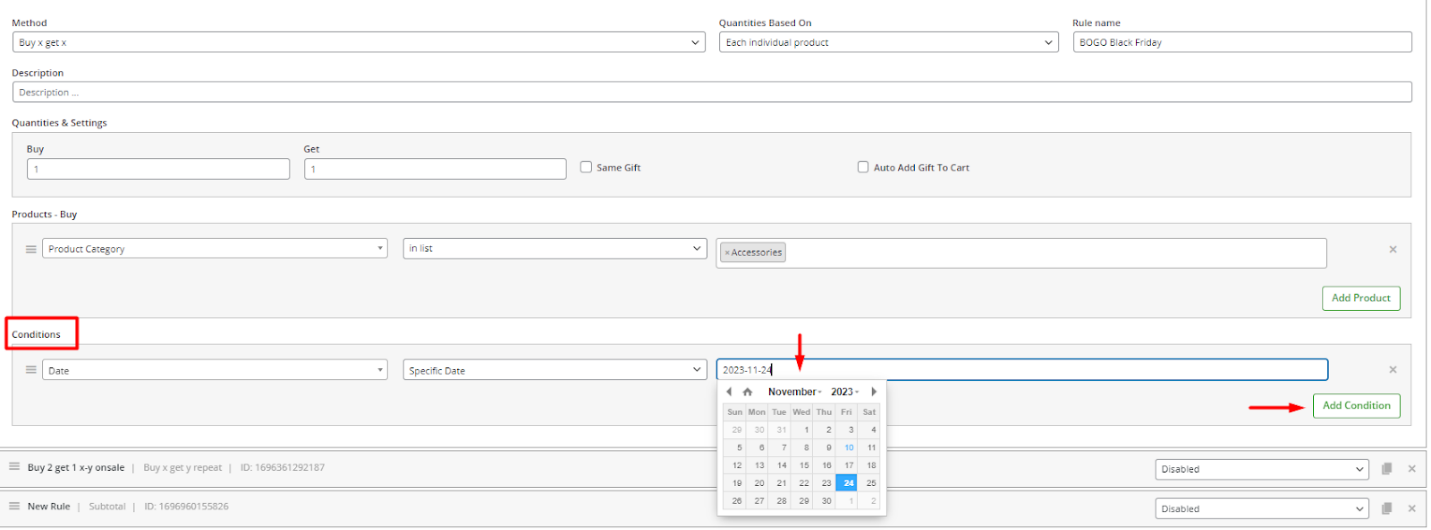Open the Specific Date condition dropdown

[555, 370]
